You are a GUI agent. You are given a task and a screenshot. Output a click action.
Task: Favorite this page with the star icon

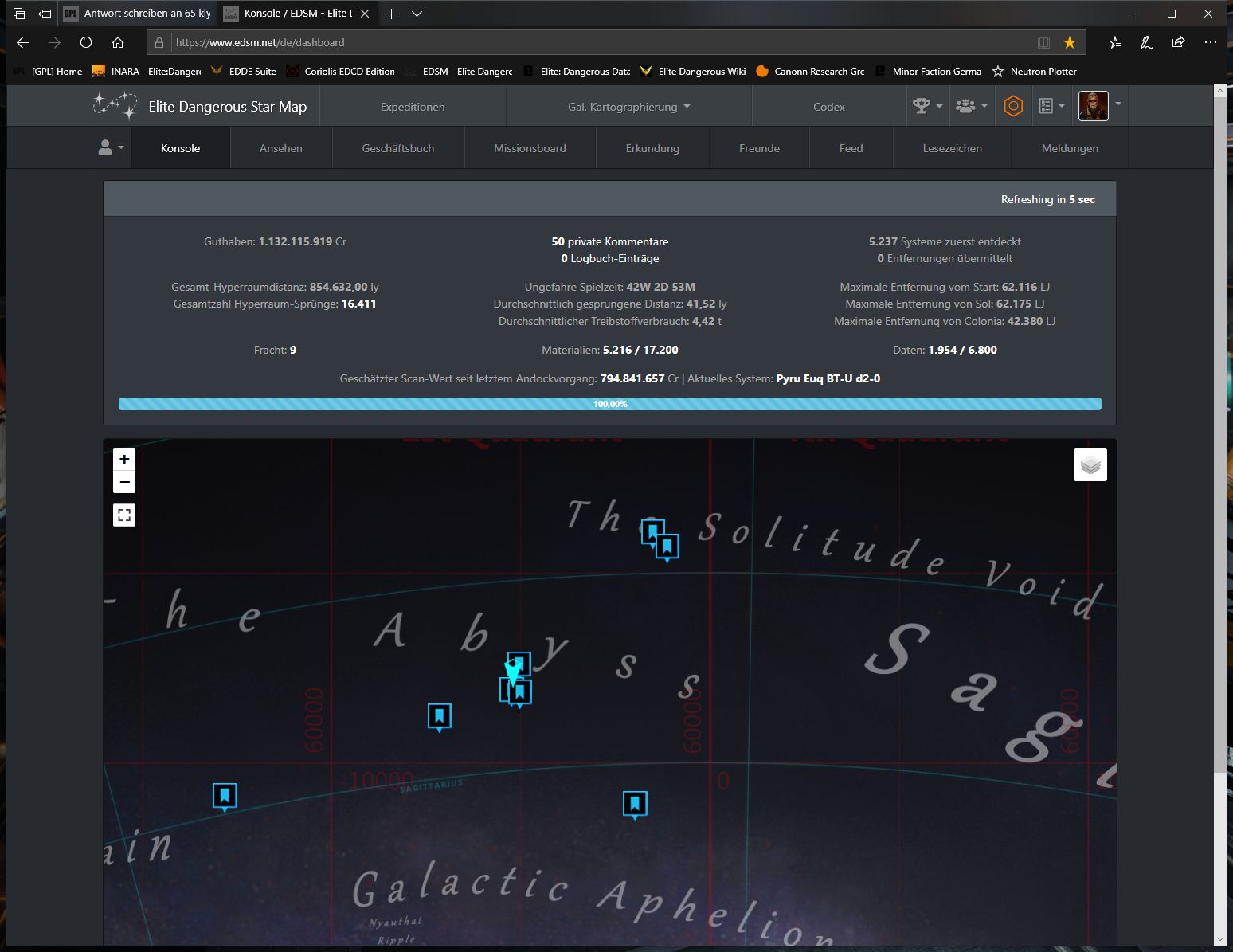[x=1069, y=42]
